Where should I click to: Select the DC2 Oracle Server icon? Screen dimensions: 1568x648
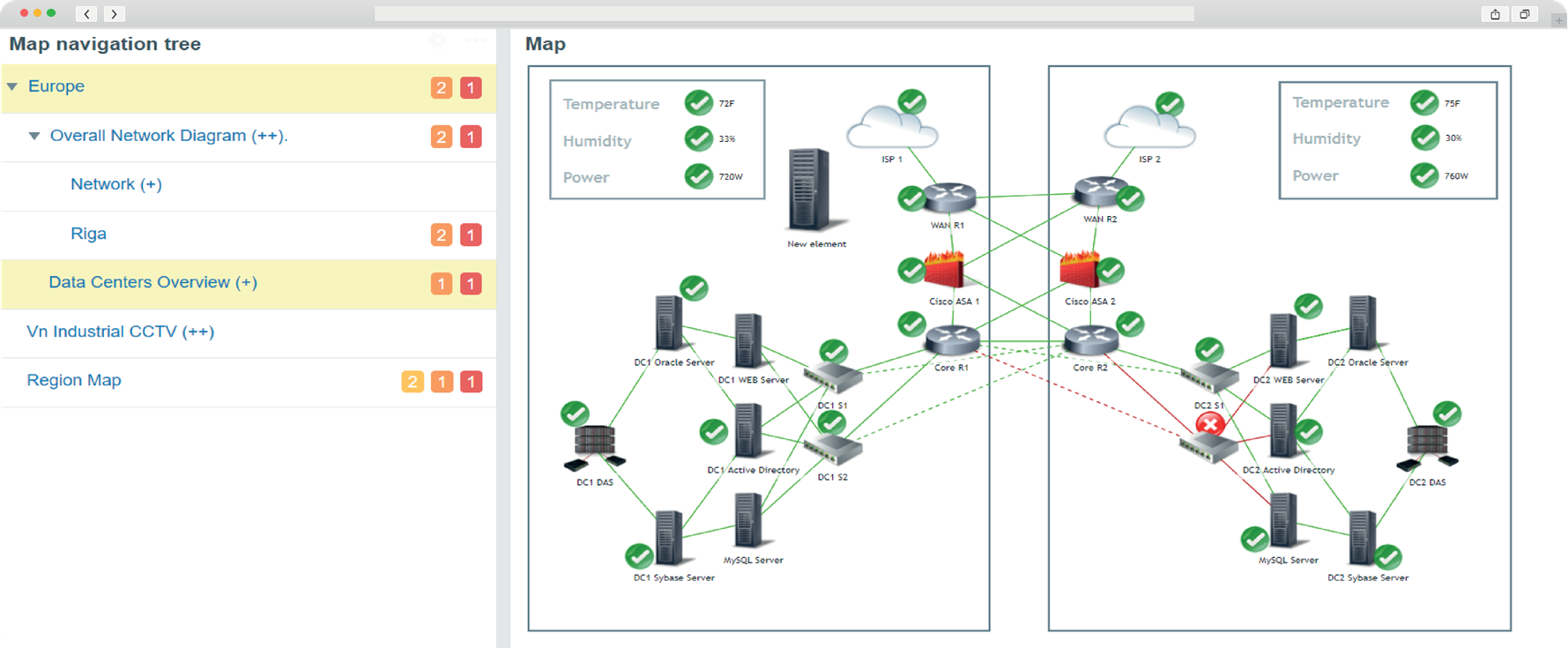coord(1364,324)
